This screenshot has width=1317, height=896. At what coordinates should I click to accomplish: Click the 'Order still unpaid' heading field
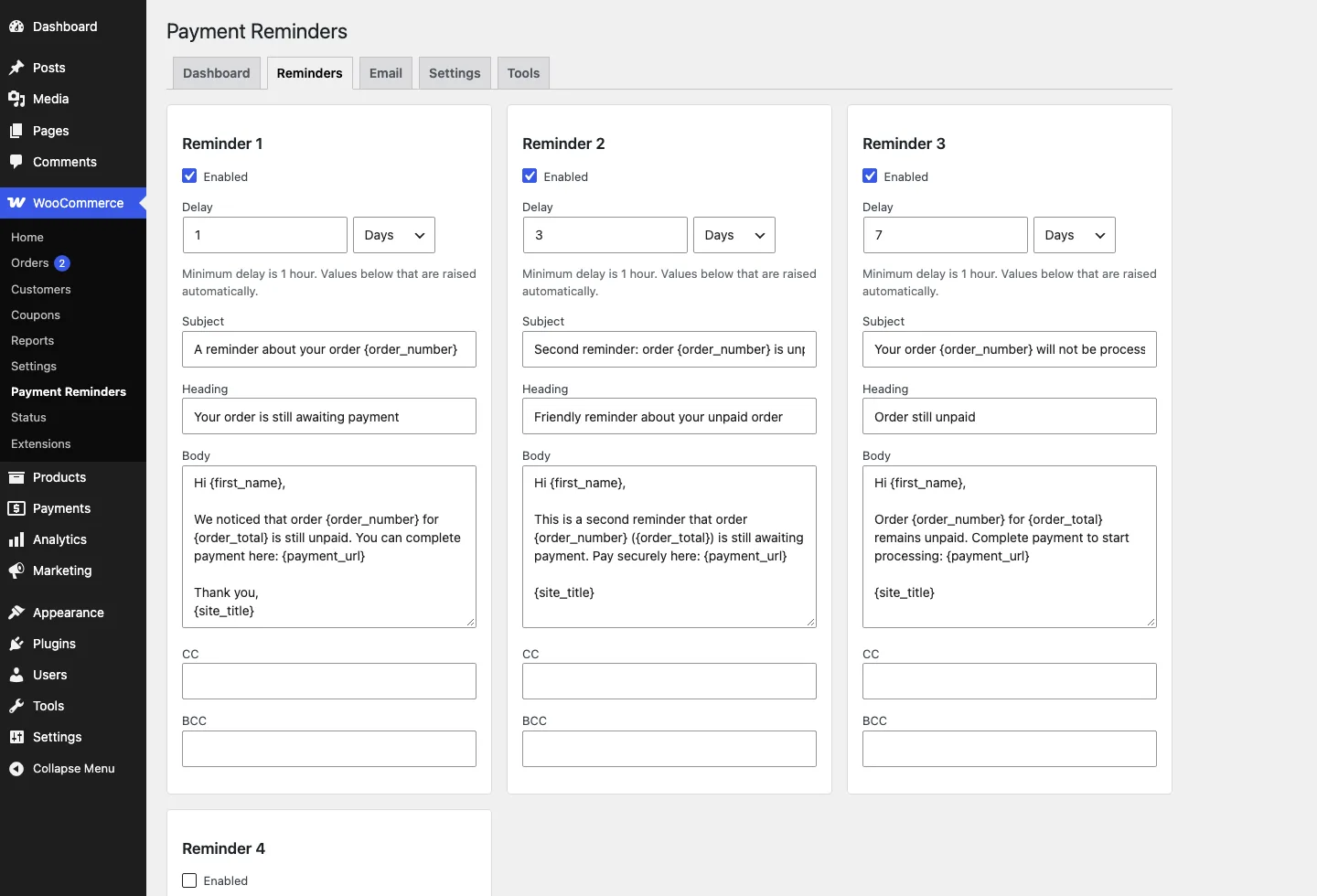[x=1010, y=416]
